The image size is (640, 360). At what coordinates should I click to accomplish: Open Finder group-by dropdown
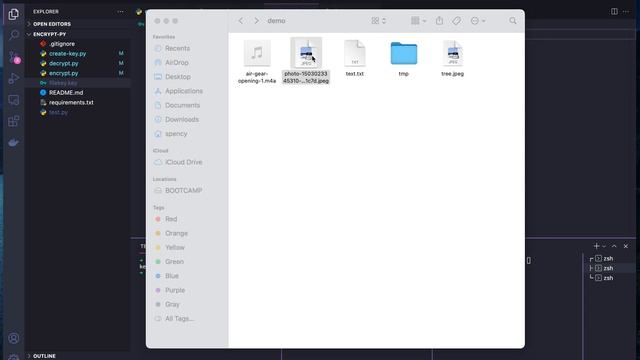pyautogui.click(x=418, y=20)
